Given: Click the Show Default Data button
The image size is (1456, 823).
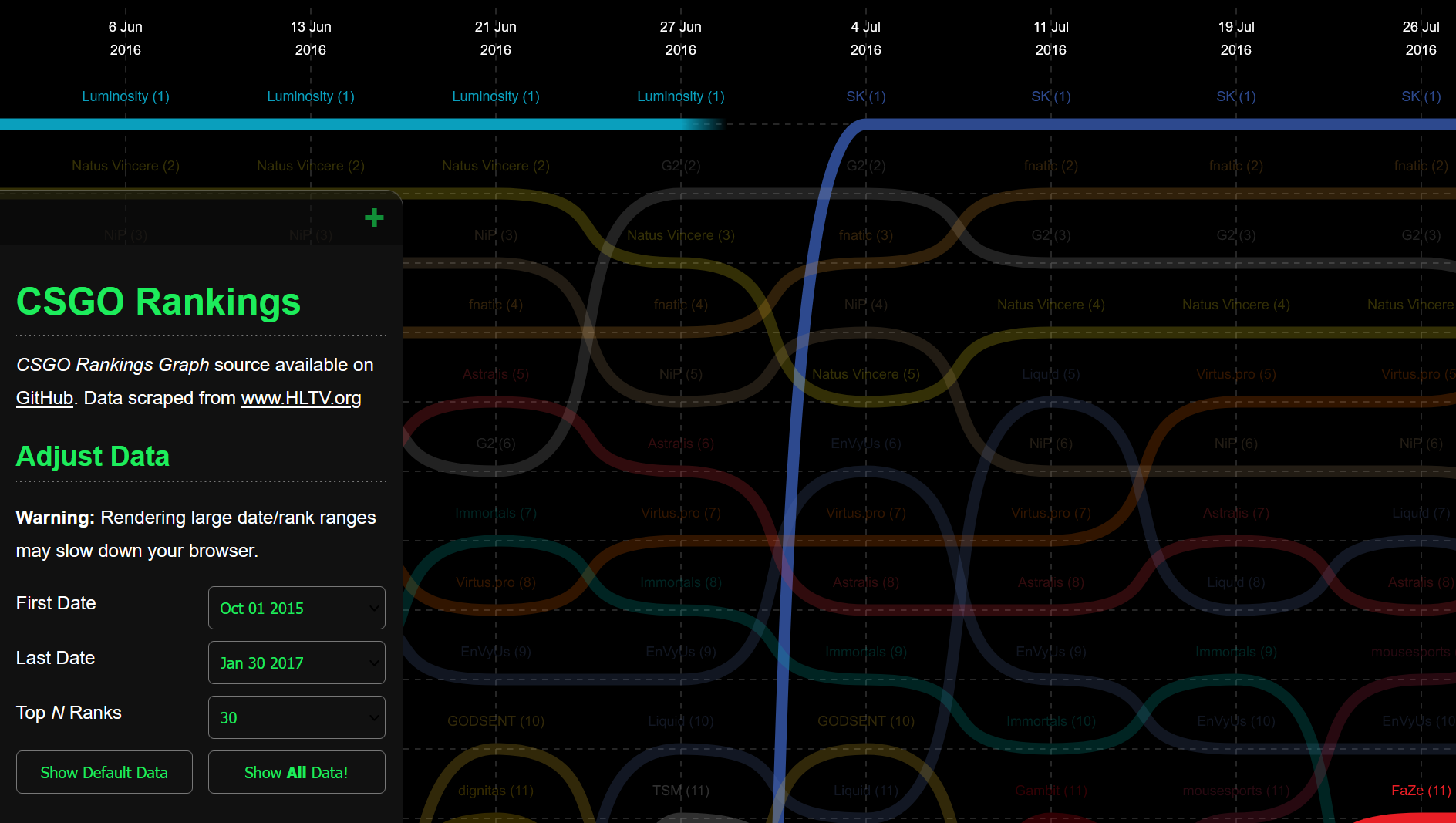Looking at the screenshot, I should 104,772.
